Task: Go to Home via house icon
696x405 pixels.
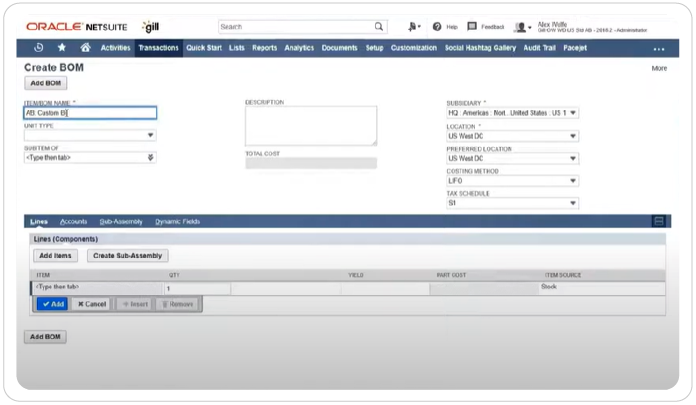Action: (85, 48)
